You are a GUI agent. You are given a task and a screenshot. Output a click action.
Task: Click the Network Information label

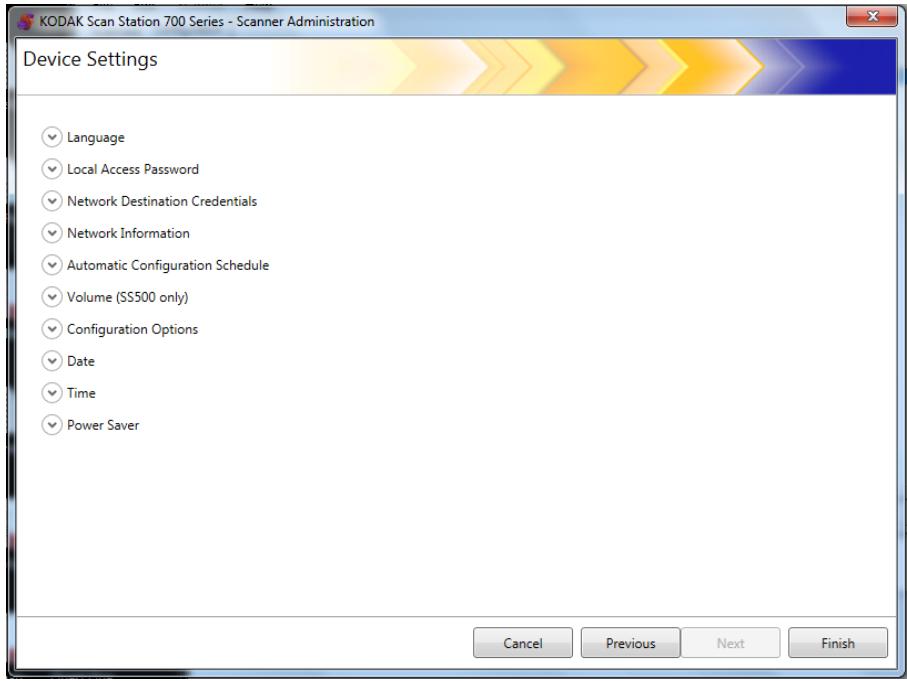click(x=128, y=233)
